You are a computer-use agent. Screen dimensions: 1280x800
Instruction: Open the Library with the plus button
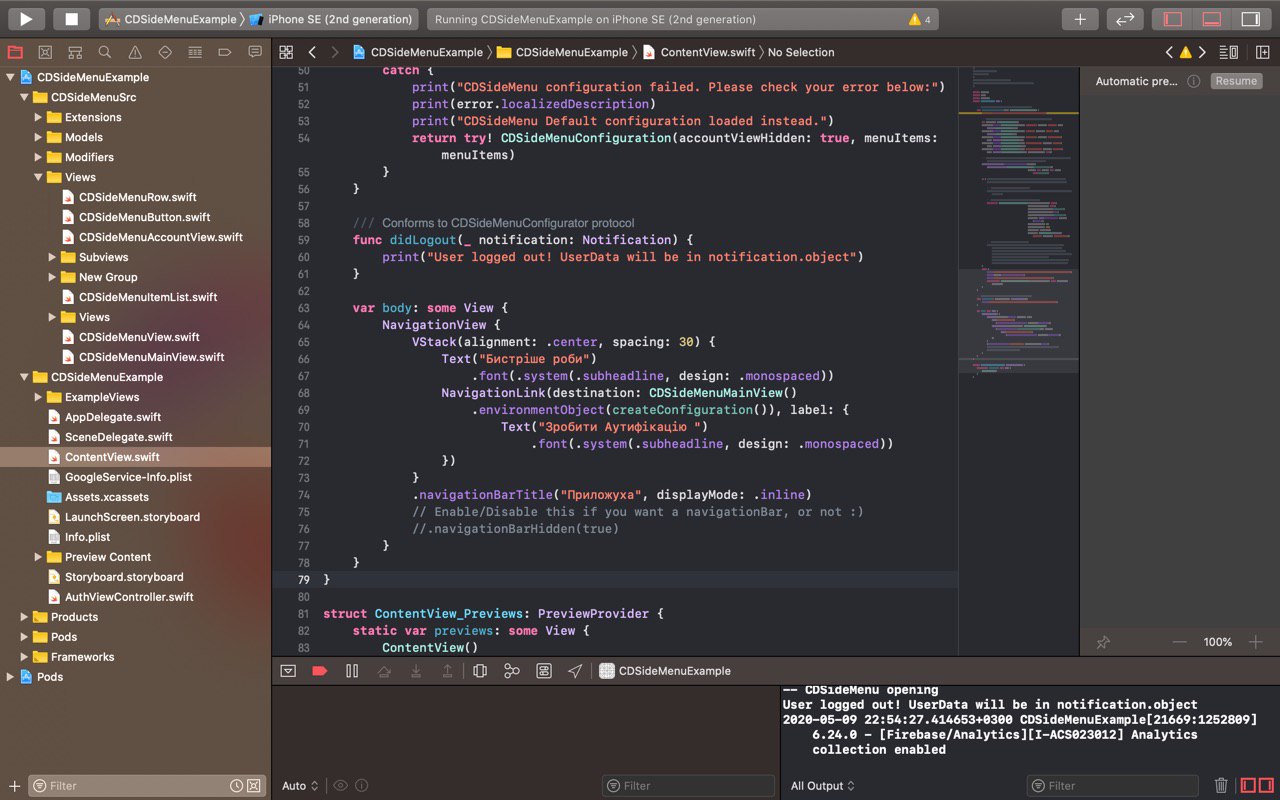pos(1080,19)
